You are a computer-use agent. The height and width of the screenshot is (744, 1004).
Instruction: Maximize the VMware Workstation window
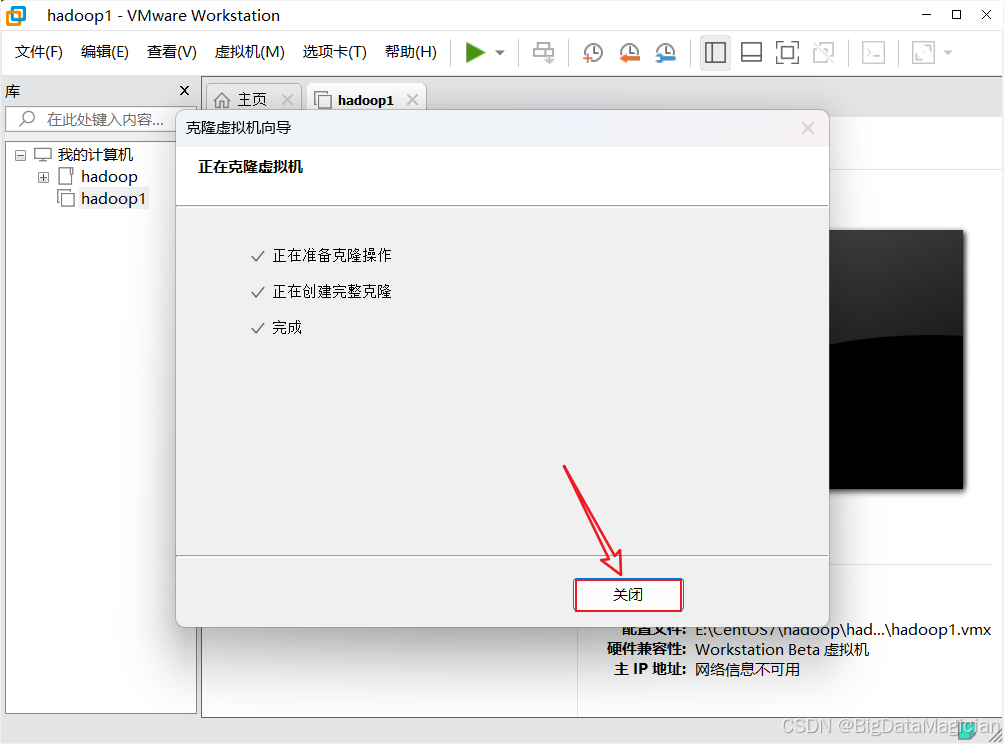tap(957, 15)
